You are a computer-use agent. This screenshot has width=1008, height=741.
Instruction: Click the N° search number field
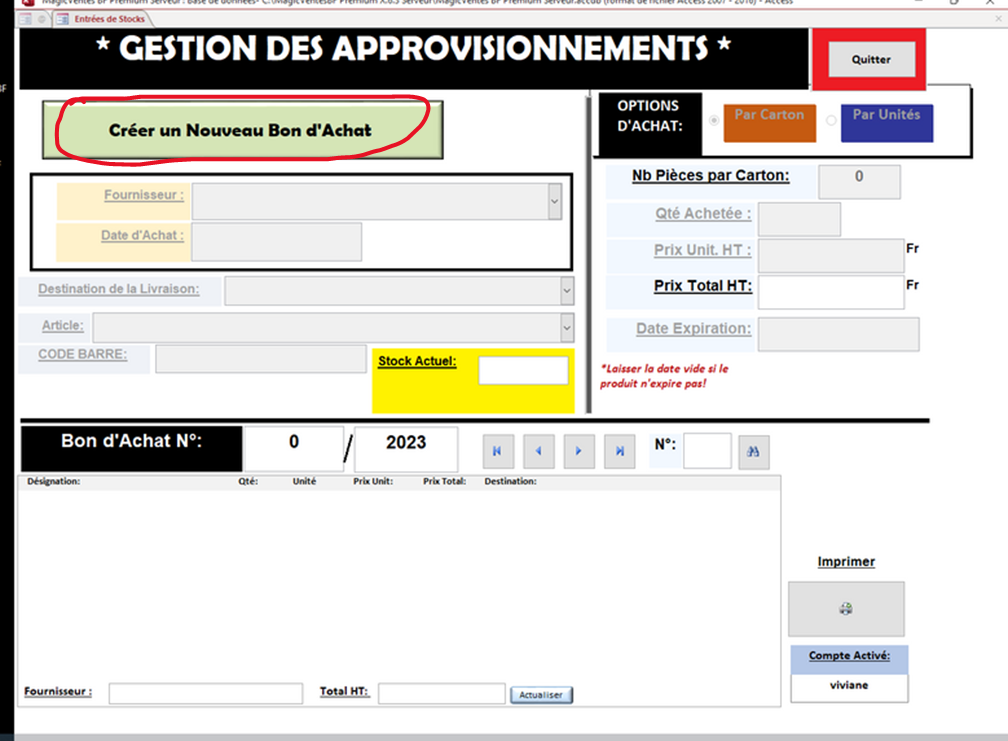[x=707, y=452]
